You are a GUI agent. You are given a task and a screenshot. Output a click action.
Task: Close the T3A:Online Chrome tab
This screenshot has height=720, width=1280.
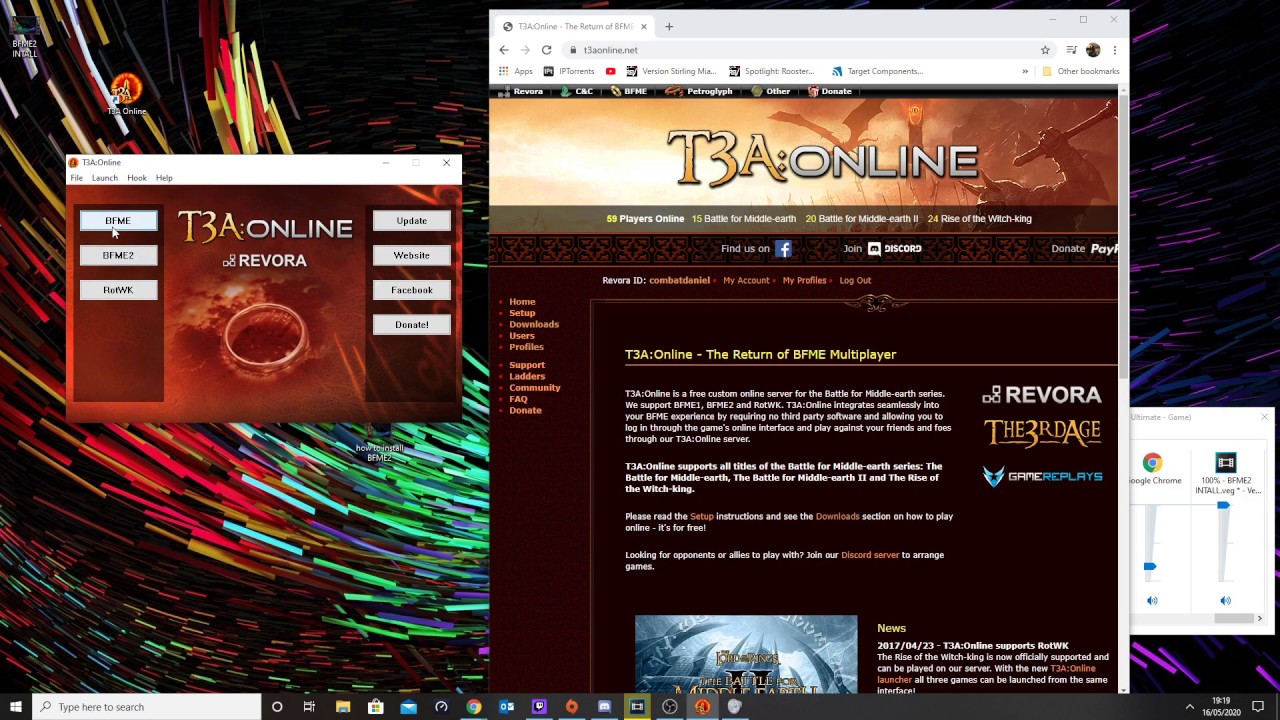tap(644, 26)
